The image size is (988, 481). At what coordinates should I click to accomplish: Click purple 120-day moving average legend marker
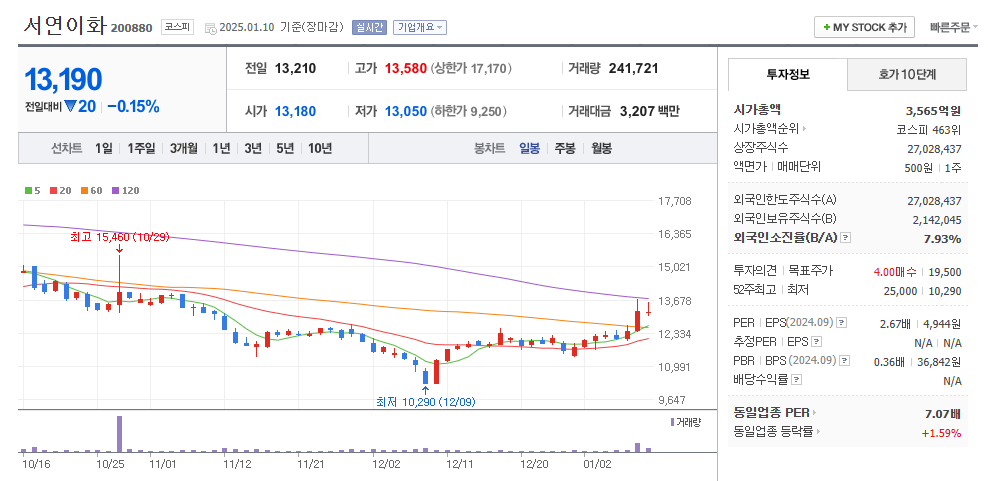[x=115, y=190]
